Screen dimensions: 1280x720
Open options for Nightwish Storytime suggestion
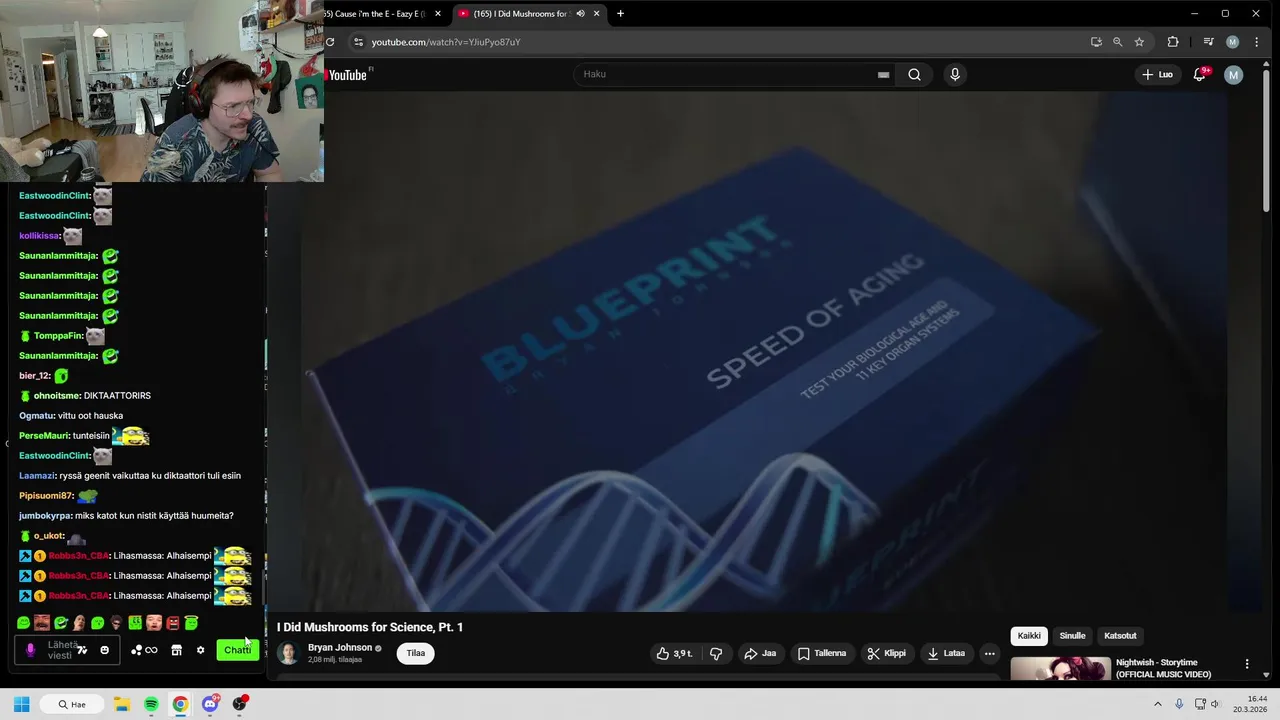(1246, 663)
